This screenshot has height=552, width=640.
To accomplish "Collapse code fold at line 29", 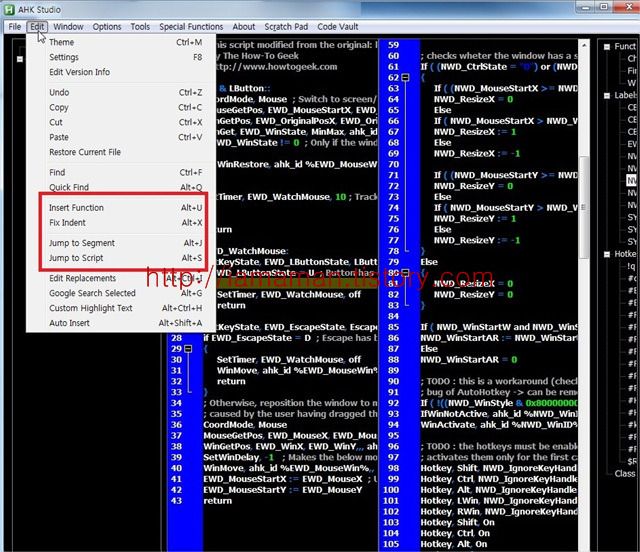I will tap(188, 349).
